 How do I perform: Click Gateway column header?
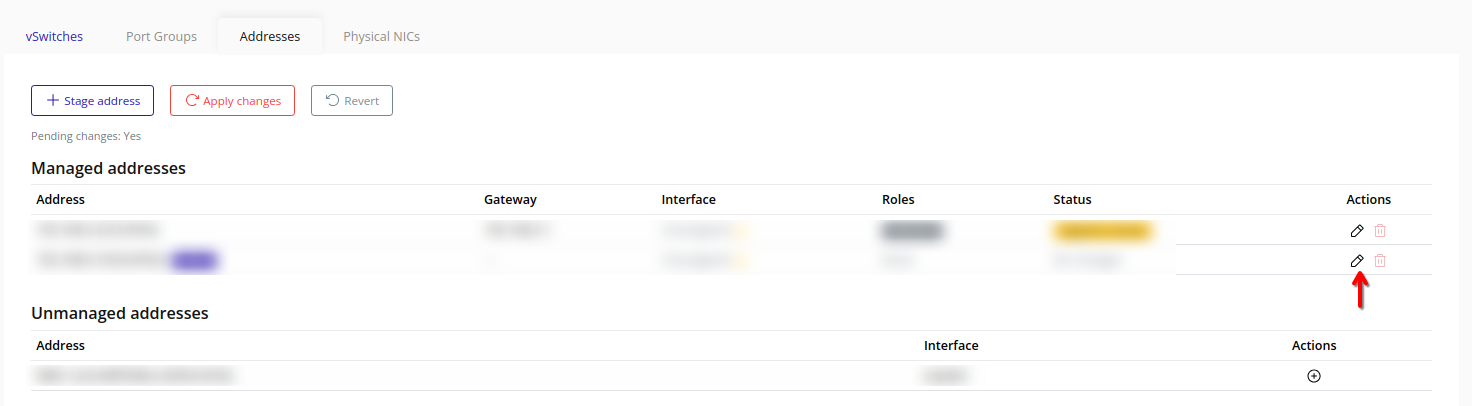pyautogui.click(x=510, y=200)
